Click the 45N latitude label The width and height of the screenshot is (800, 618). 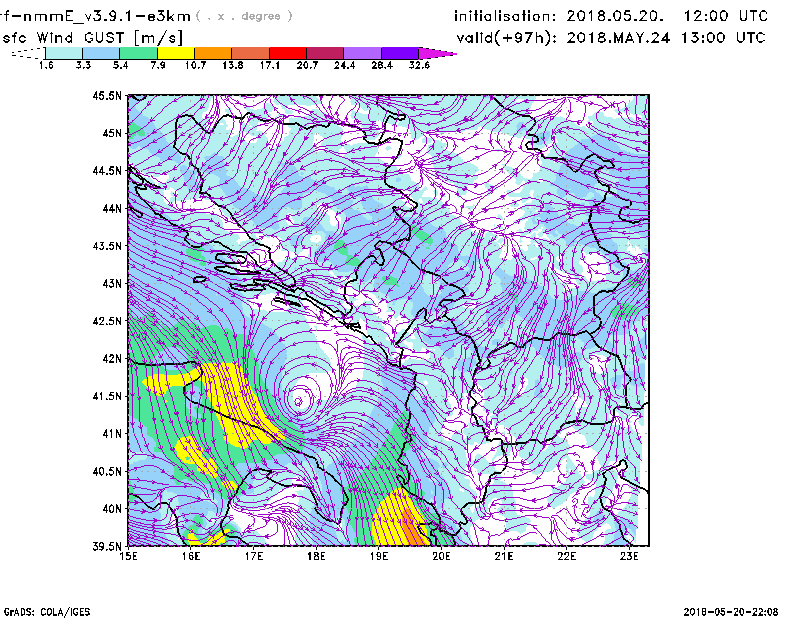tap(112, 133)
